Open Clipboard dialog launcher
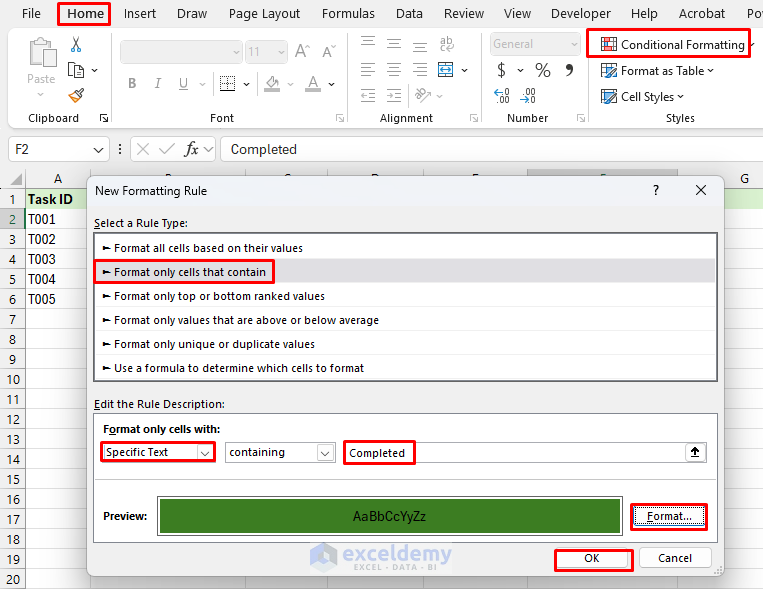Viewport: 763px width, 589px height. [104, 118]
